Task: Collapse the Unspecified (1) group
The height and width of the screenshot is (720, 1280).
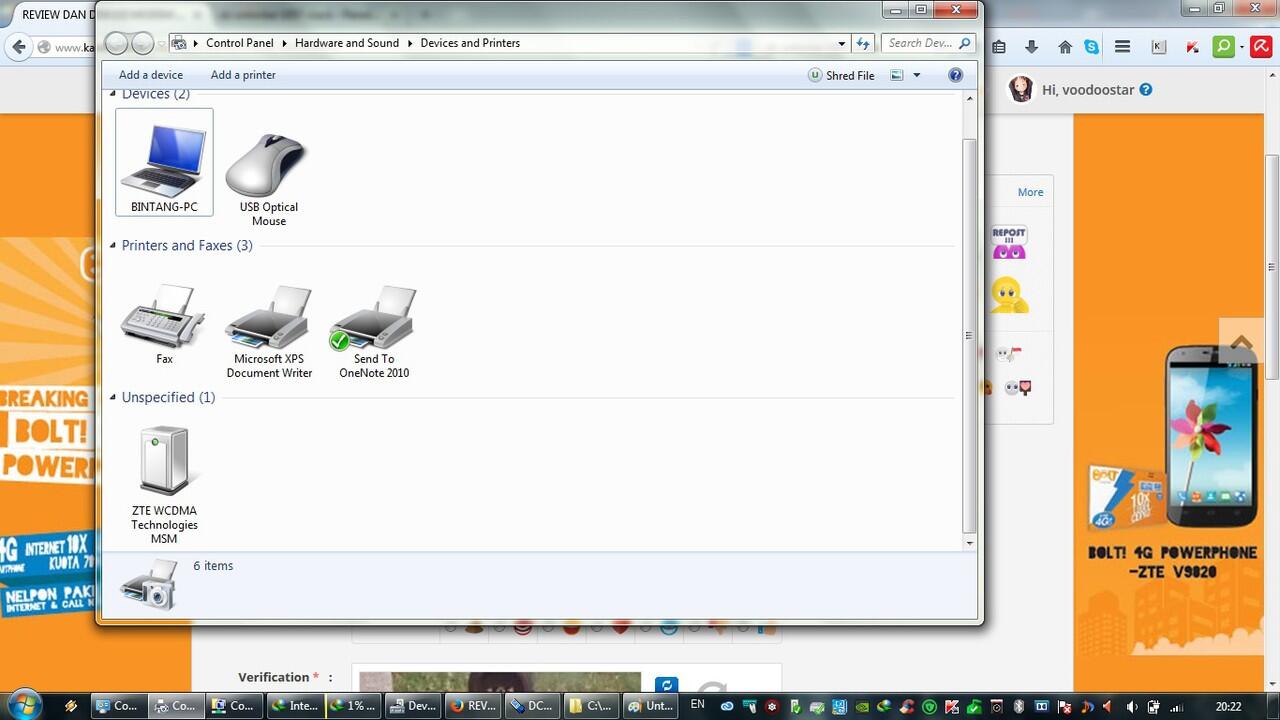Action: [113, 398]
